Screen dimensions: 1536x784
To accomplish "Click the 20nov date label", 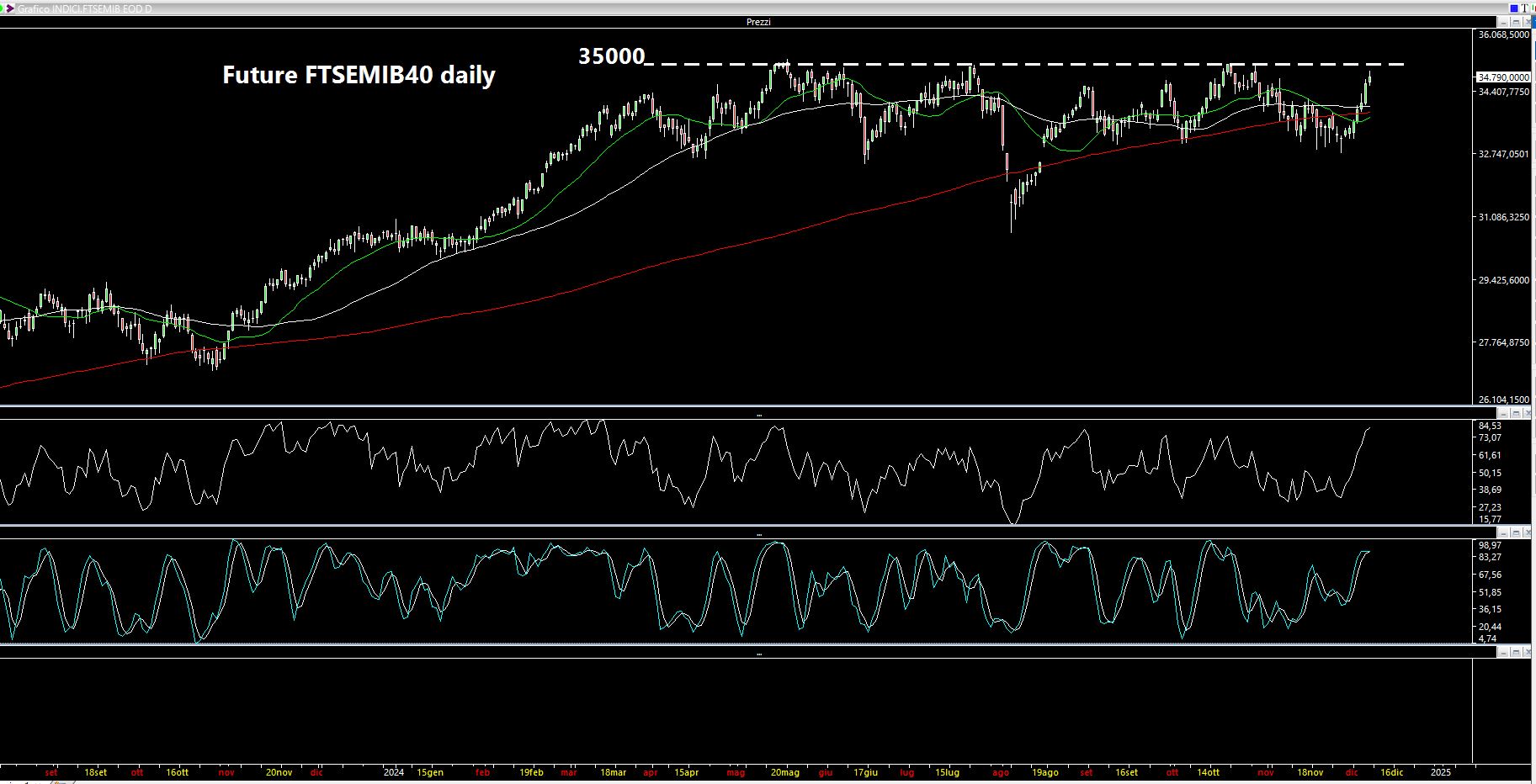I will 279,772.
